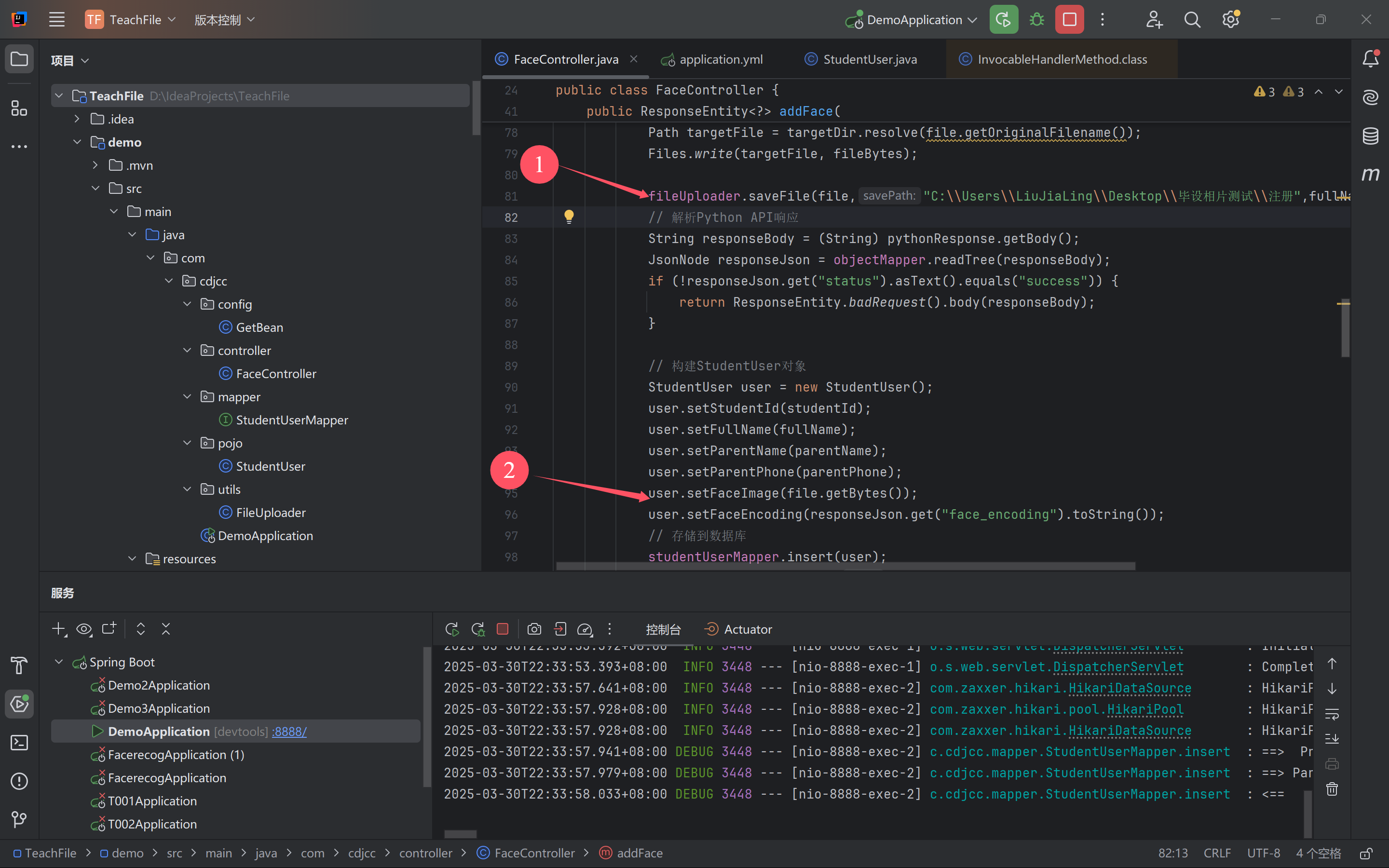Viewport: 1389px width, 868px height.
Task: Open the Maven tool window
Action: click(x=1371, y=174)
